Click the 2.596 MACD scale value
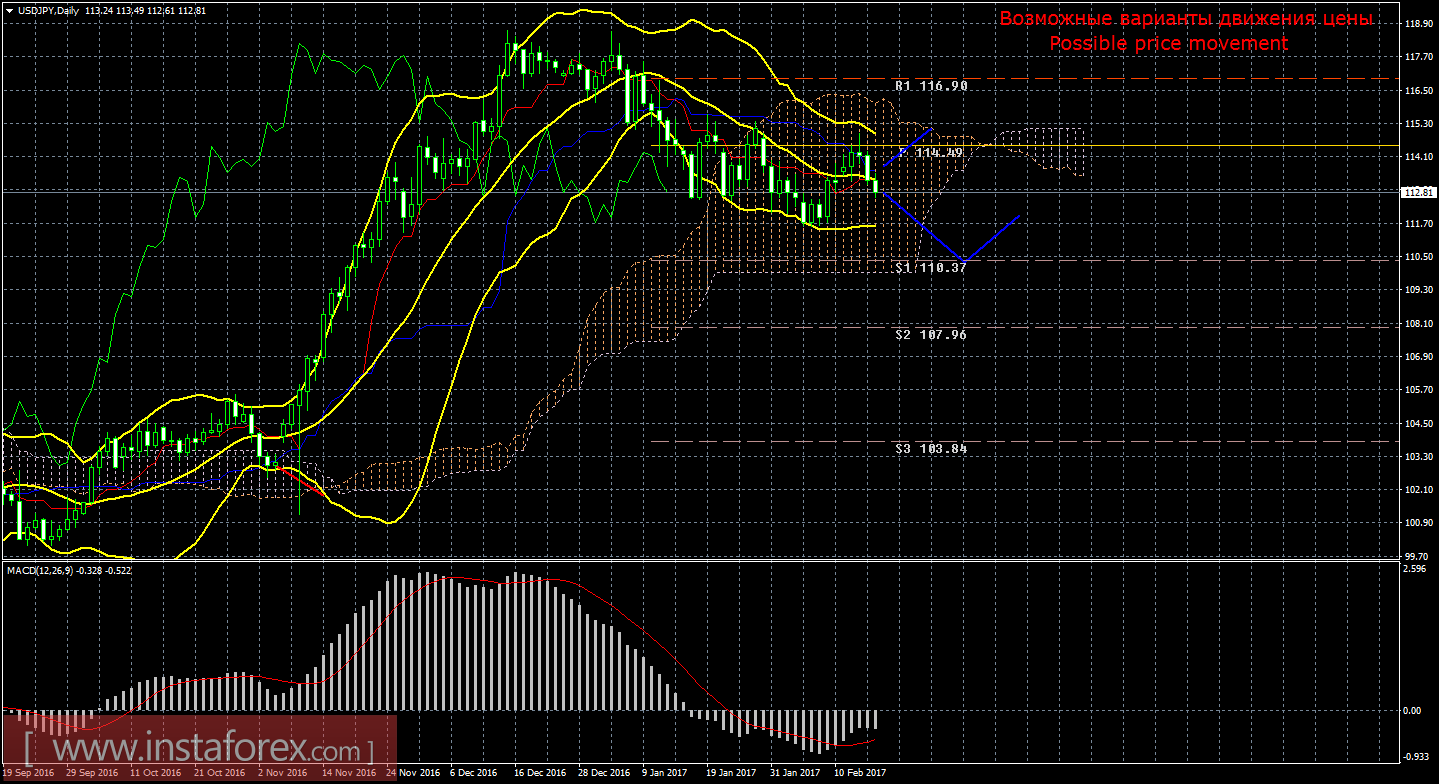 tap(1414, 569)
